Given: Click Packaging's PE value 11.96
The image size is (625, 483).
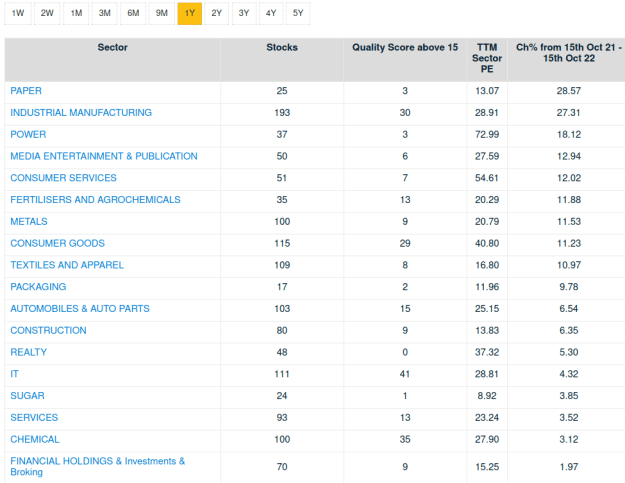Looking at the screenshot, I should (x=487, y=287).
